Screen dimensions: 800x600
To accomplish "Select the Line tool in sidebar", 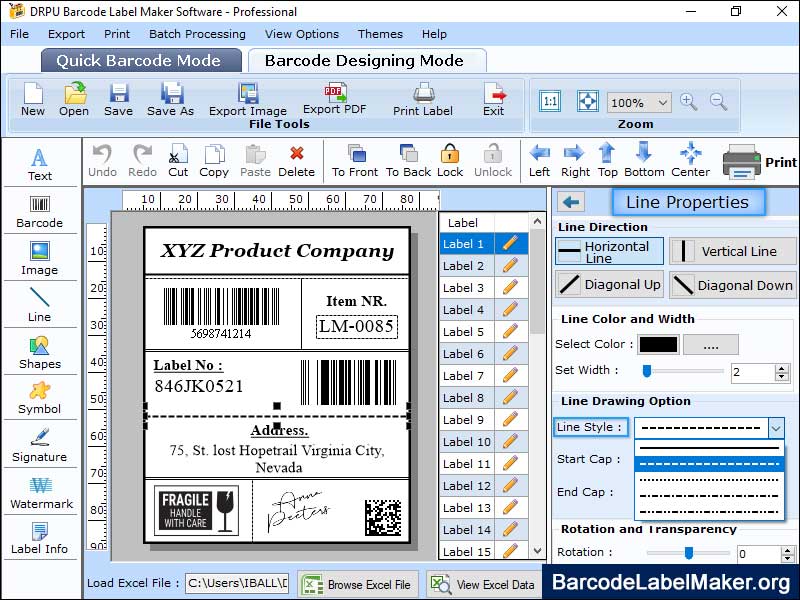I will (x=39, y=305).
